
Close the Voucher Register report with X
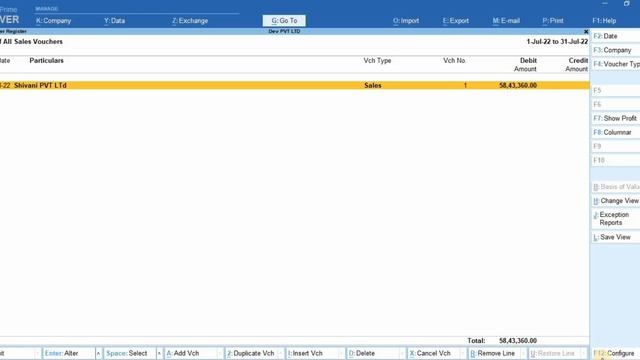pos(586,31)
